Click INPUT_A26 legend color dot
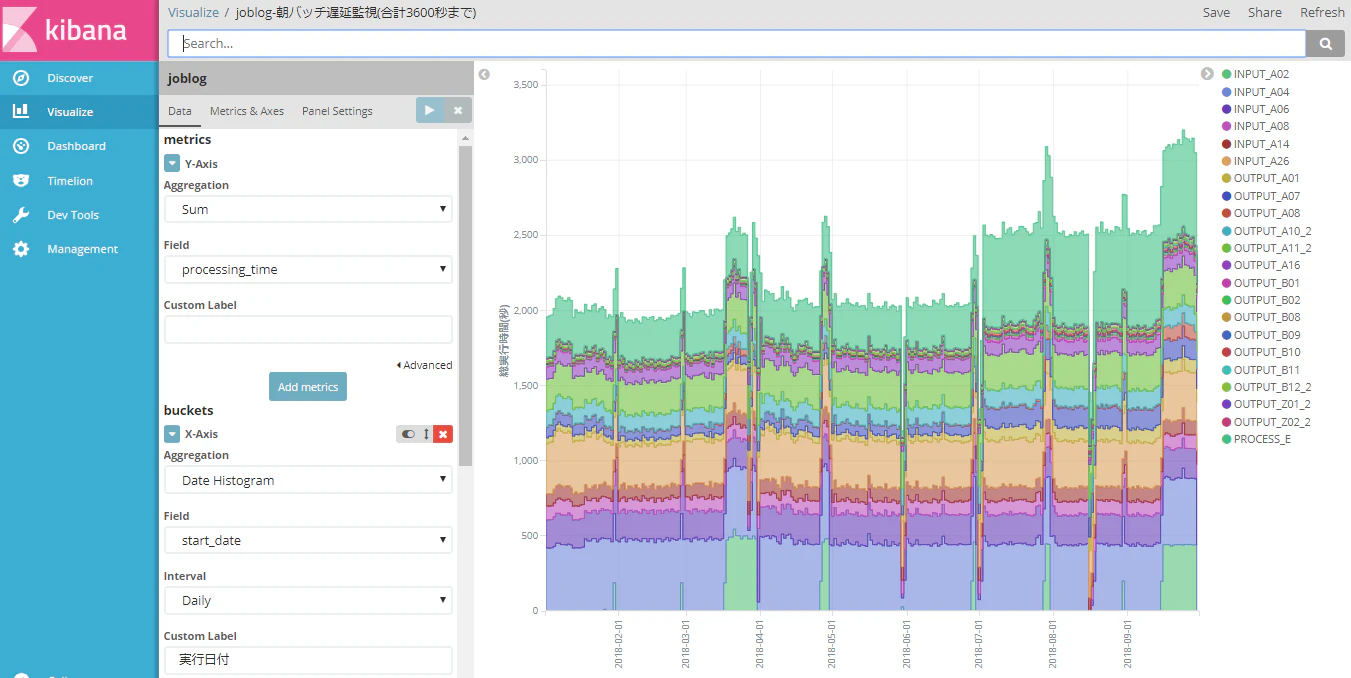Image resolution: width=1351 pixels, height=678 pixels. (1227, 161)
